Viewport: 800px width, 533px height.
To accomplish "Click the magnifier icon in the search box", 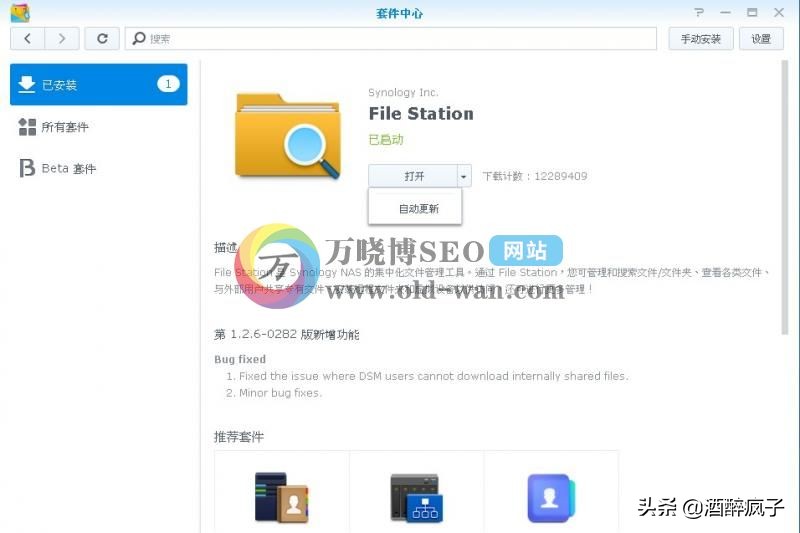I will point(139,38).
